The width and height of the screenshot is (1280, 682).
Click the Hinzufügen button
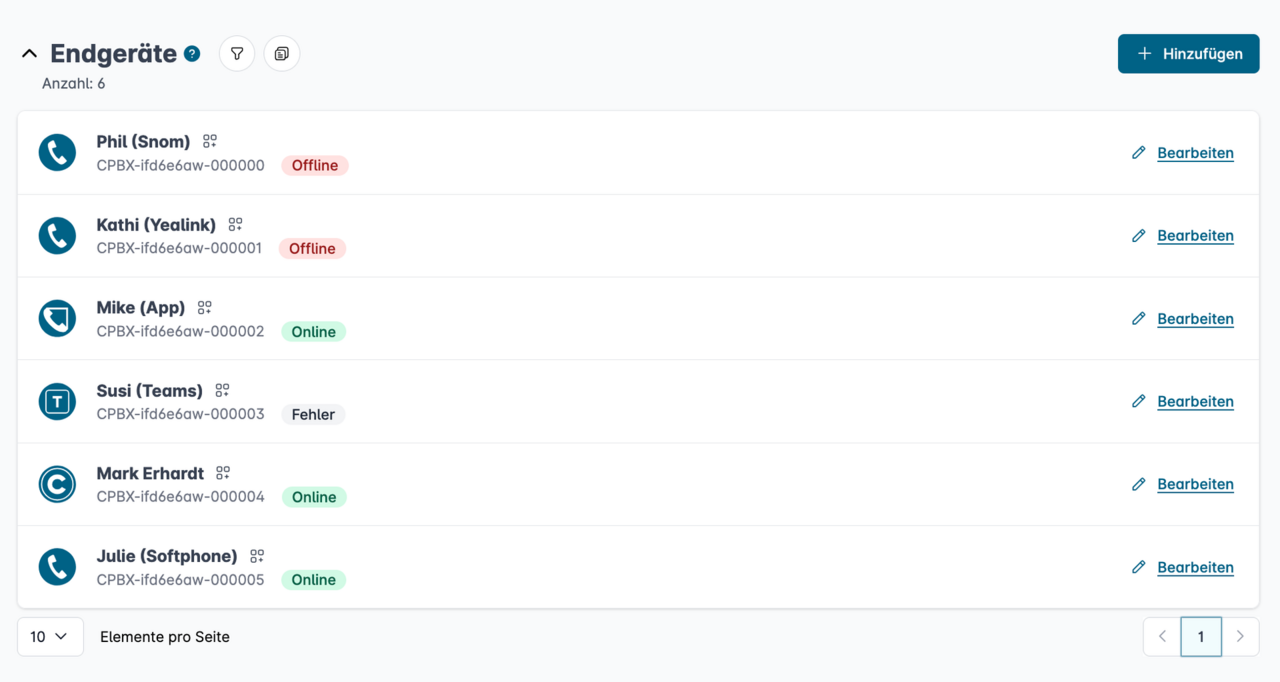coord(1188,54)
